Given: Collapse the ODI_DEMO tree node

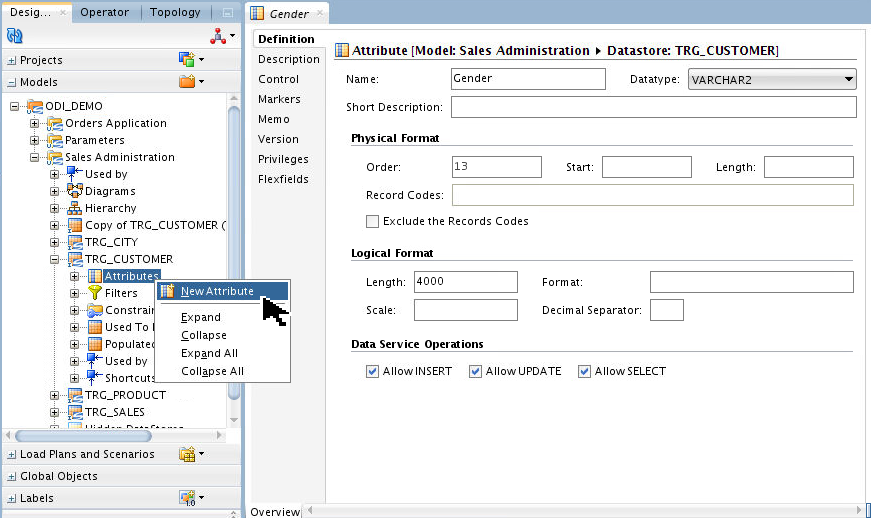Looking at the screenshot, I should tap(14, 106).
